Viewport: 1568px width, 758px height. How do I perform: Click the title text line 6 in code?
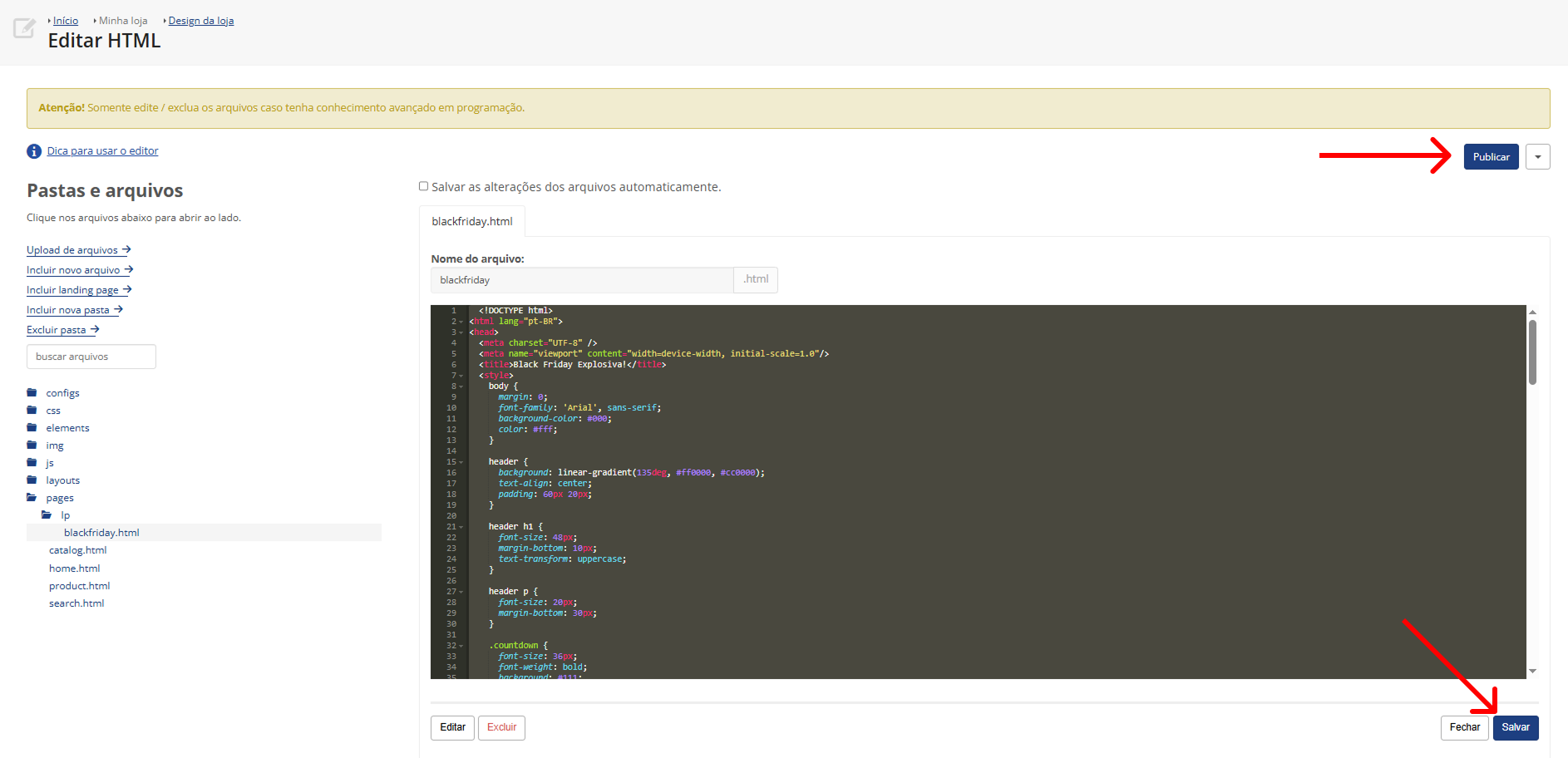point(572,365)
